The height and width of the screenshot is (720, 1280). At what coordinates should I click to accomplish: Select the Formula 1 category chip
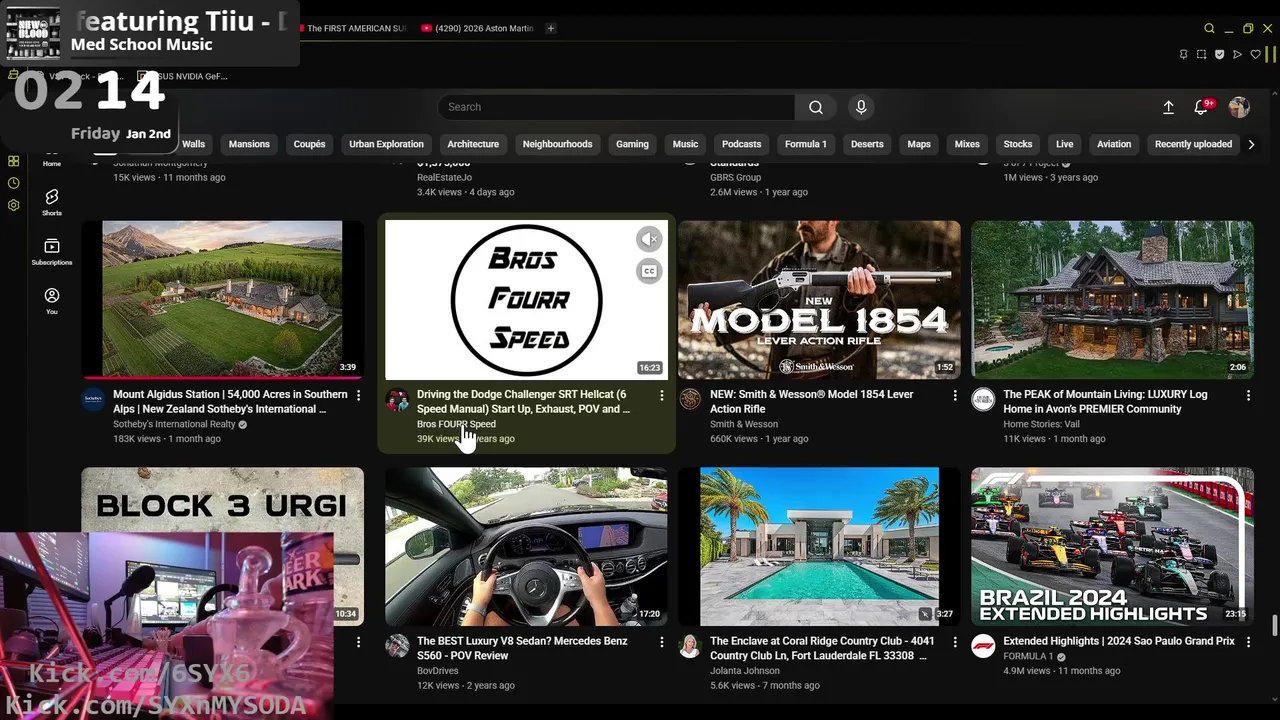point(805,144)
